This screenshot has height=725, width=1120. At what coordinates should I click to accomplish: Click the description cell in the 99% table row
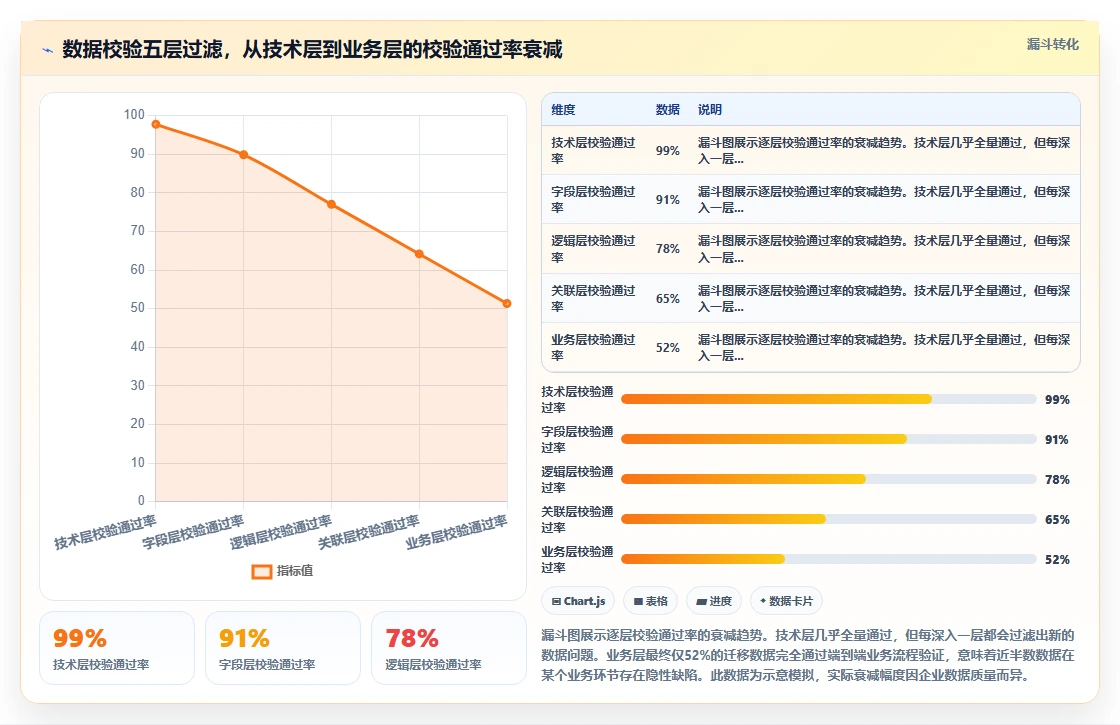coord(884,151)
